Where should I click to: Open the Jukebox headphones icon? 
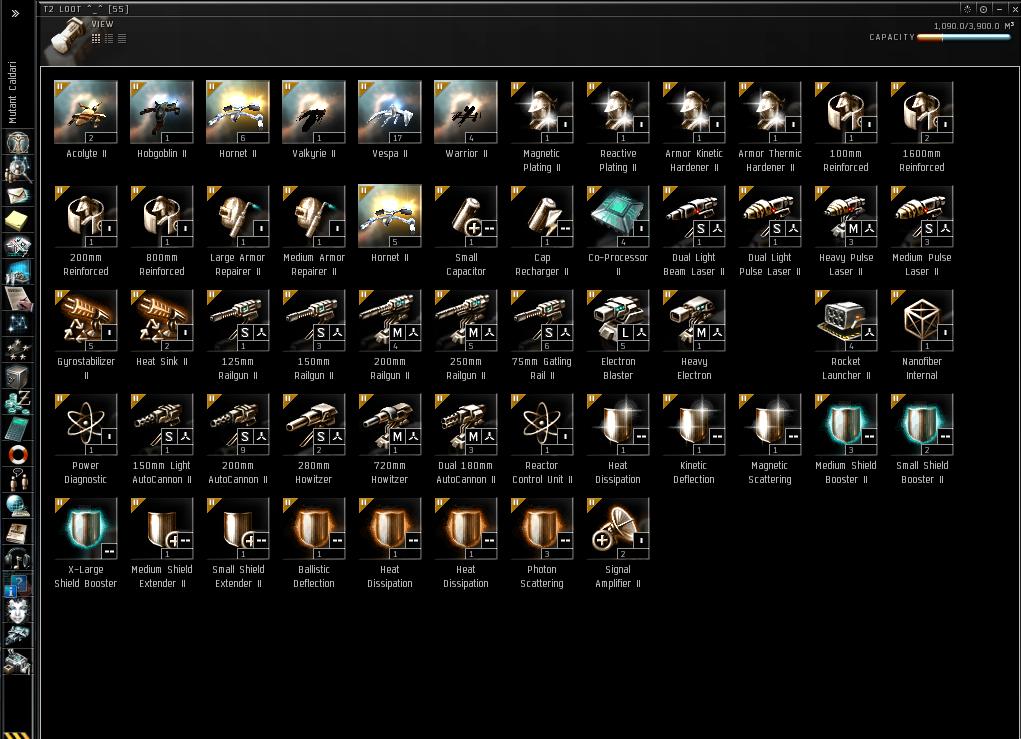coord(18,558)
